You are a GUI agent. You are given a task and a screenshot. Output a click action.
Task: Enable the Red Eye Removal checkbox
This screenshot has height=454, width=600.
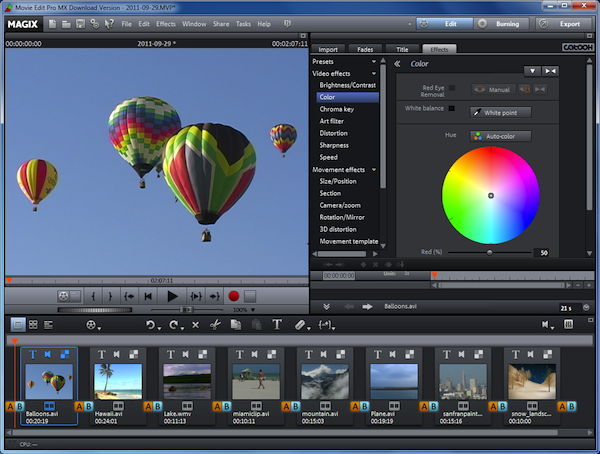pyautogui.click(x=451, y=89)
